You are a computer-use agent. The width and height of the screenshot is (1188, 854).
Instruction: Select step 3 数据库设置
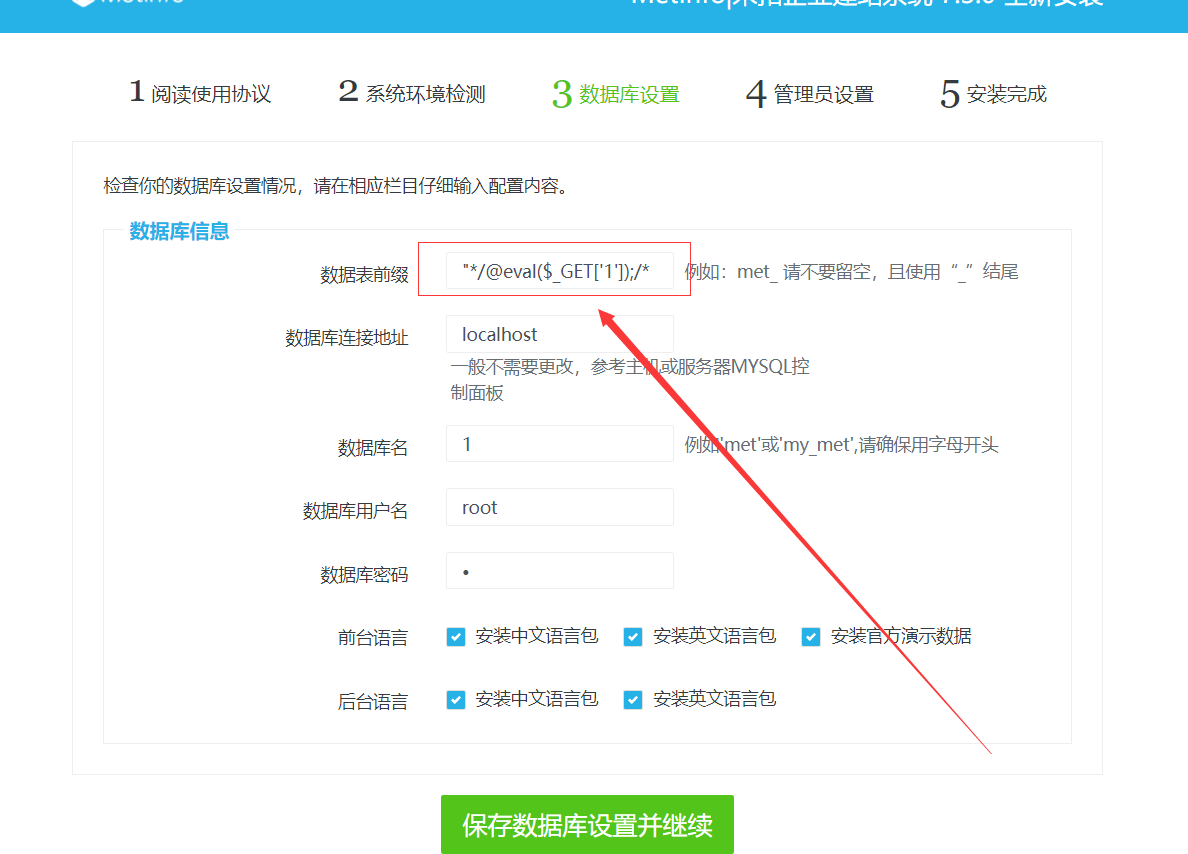[x=615, y=92]
